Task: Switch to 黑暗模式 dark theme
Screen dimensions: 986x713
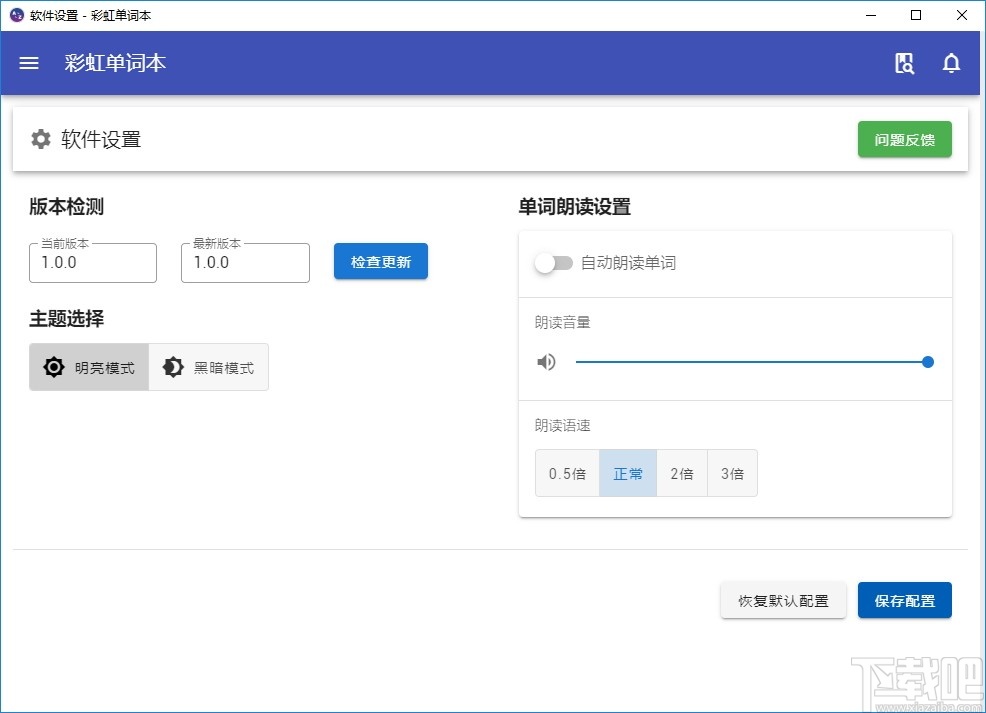Action: (209, 367)
